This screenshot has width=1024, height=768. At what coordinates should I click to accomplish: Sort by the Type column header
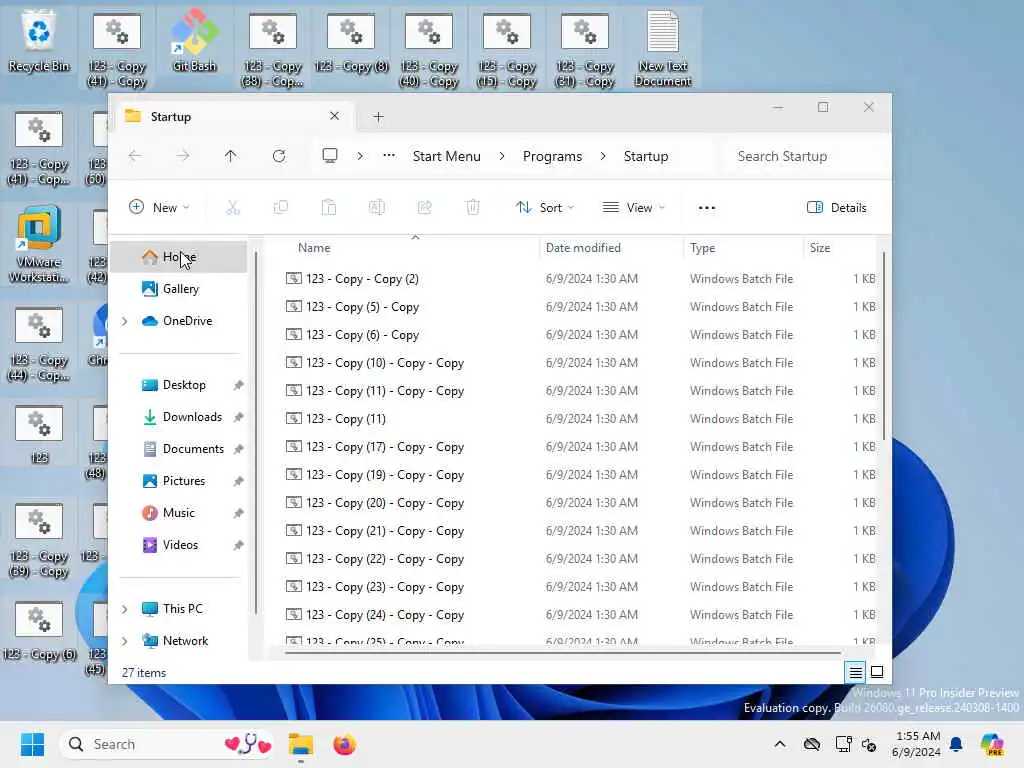point(743,248)
